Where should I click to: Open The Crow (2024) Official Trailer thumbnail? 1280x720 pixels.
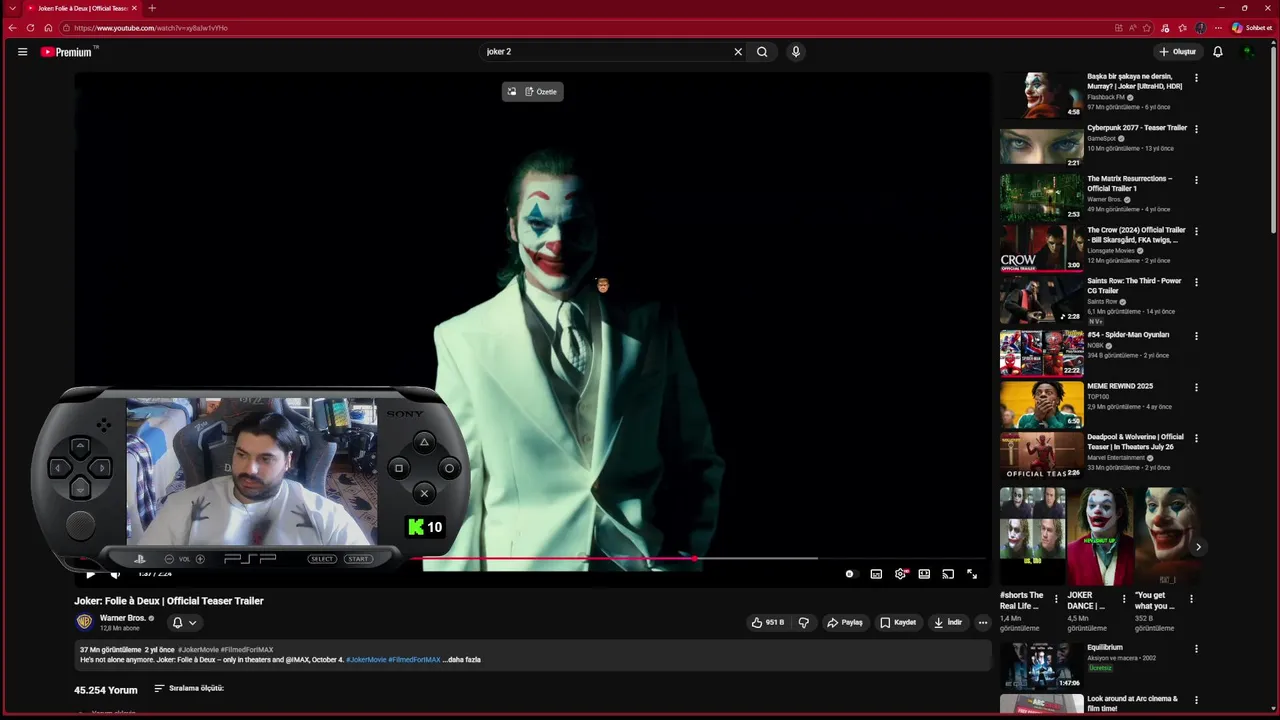[1041, 248]
